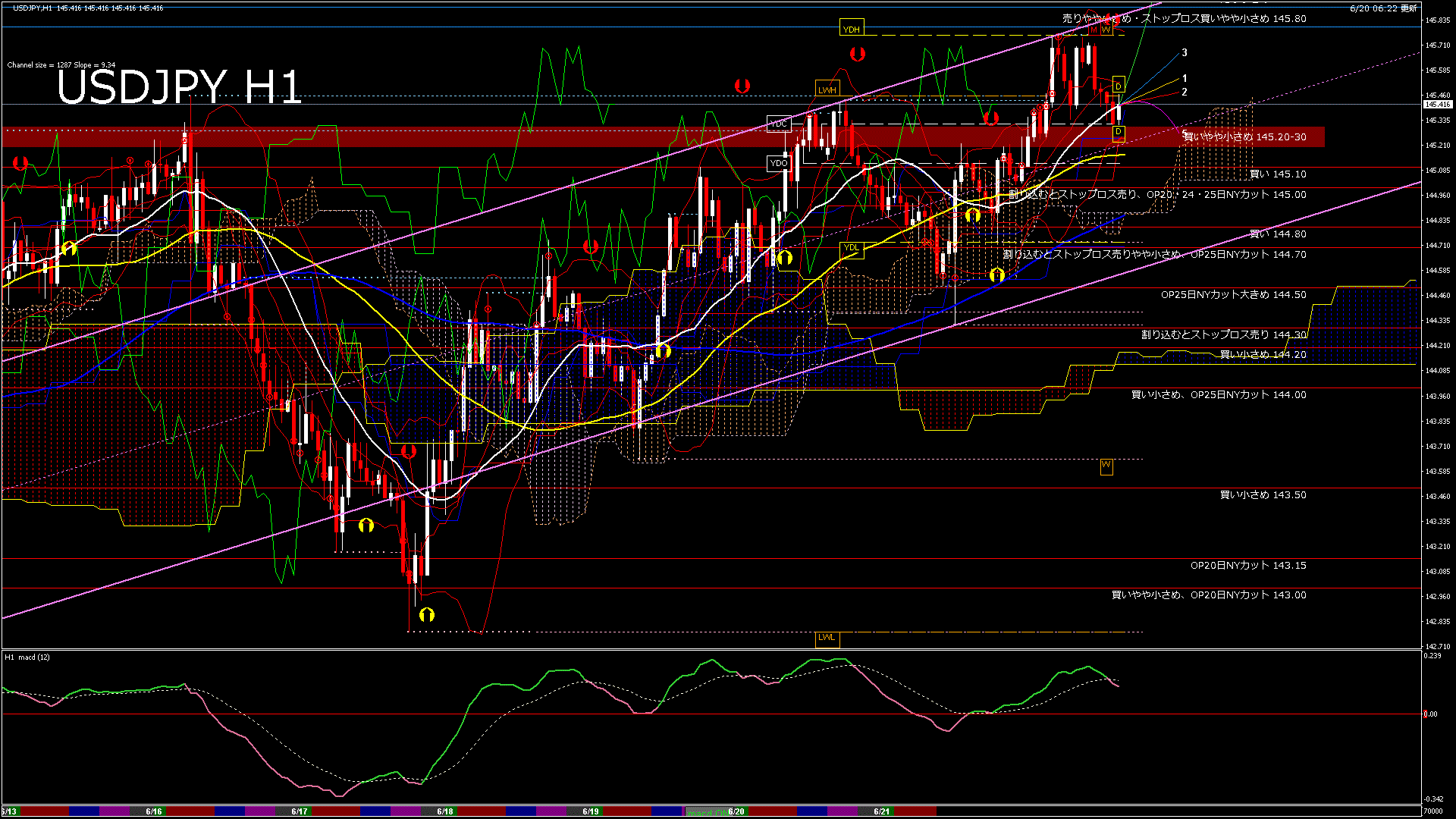Click the 6/18 date marker on timeline

445,811
